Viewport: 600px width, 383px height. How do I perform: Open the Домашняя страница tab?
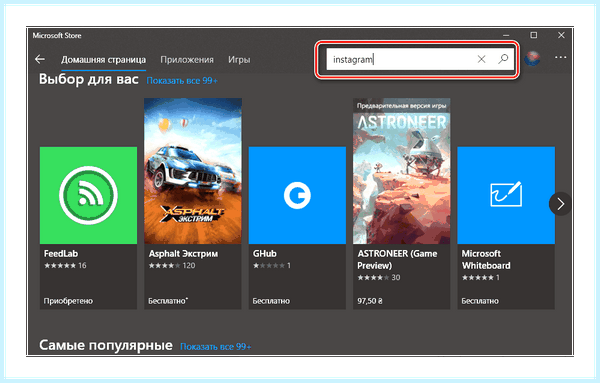(x=103, y=60)
